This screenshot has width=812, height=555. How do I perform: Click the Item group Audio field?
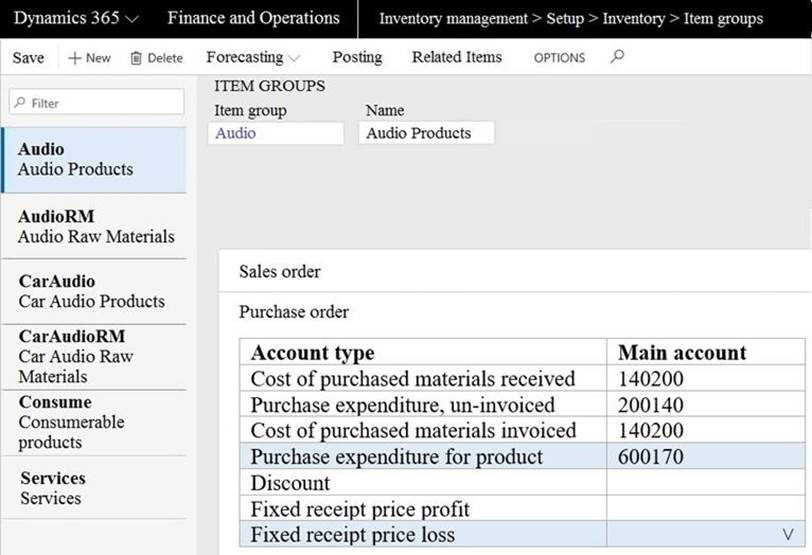pos(275,133)
